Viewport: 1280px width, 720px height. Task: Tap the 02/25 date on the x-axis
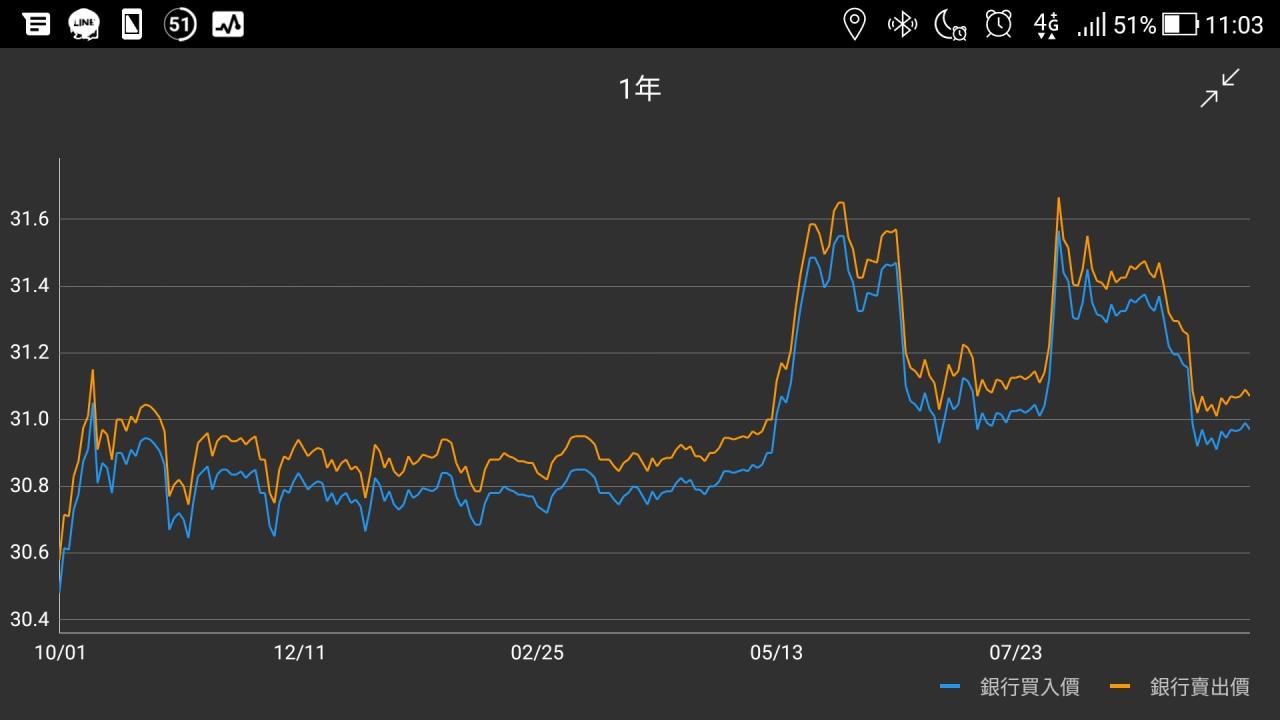(537, 653)
